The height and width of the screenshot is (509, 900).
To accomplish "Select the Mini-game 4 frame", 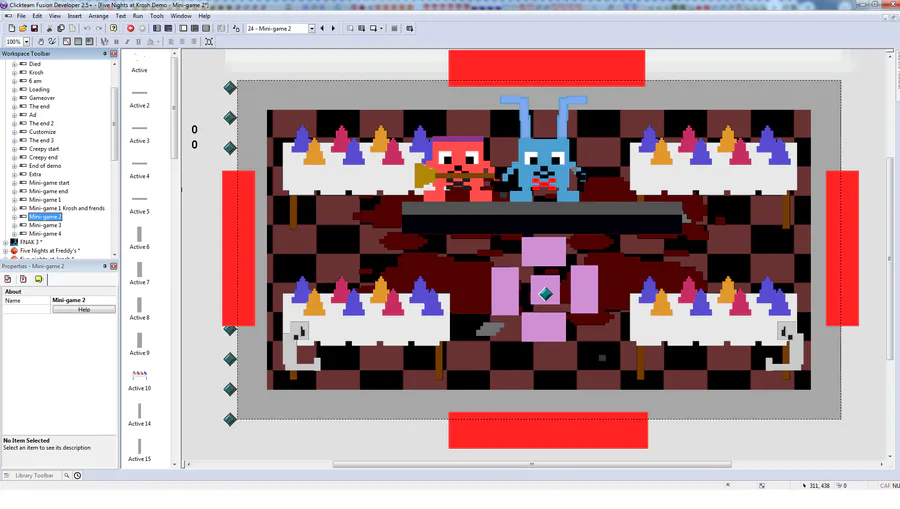I will click(x=45, y=234).
